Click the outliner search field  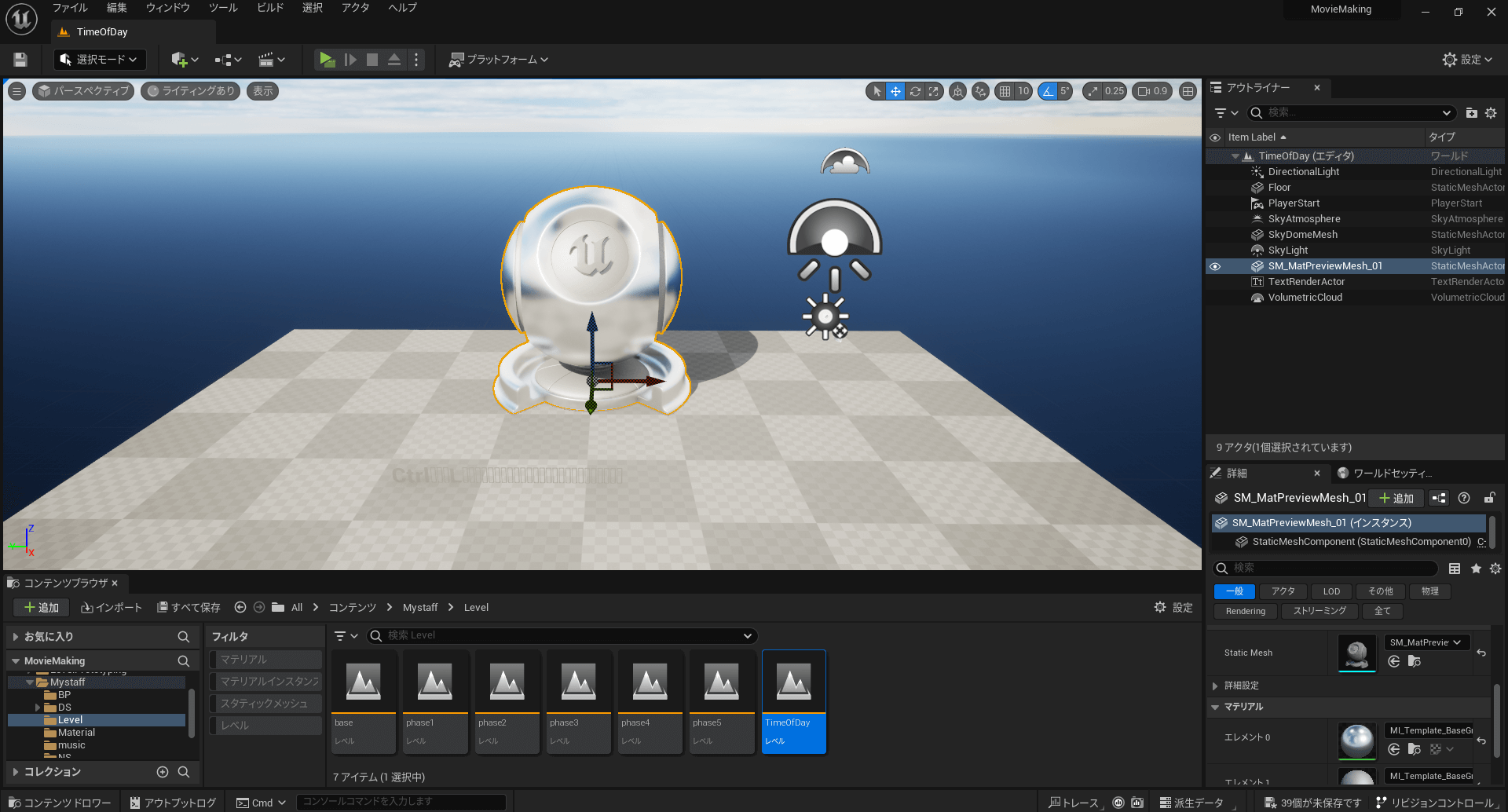(x=1352, y=113)
